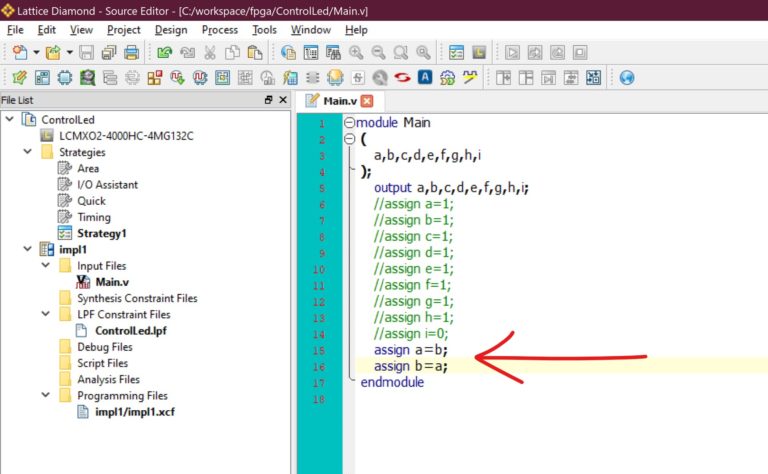
Task: Click the Zoom Out magnifier icon
Action: pos(378,52)
